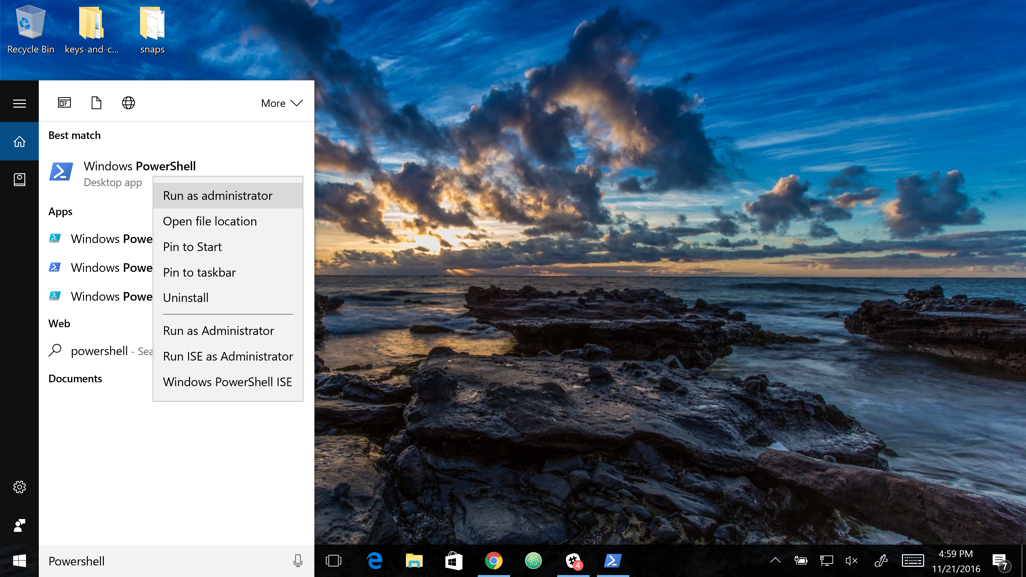Show hidden tray icons with the chevron

coord(776,561)
